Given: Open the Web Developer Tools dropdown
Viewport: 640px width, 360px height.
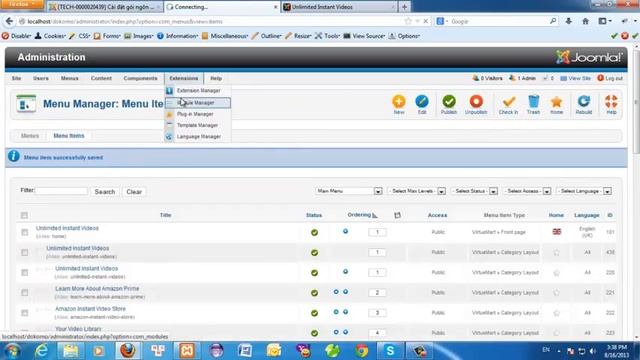Looking at the screenshot, I should coord(327,36).
